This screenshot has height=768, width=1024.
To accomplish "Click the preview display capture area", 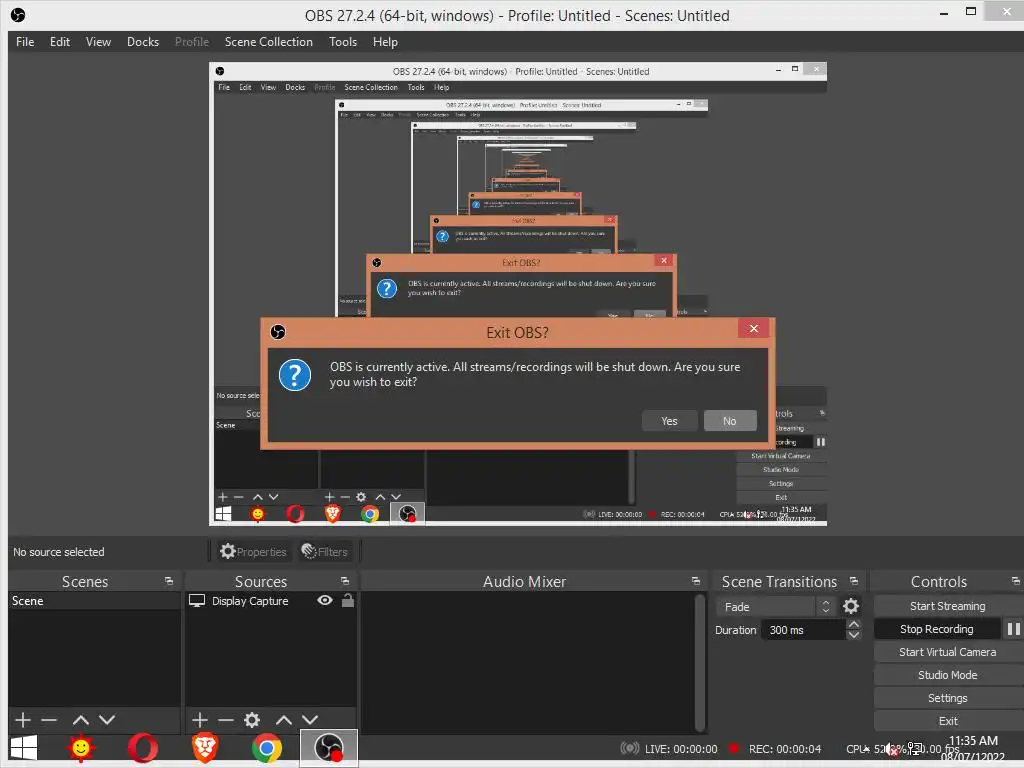I will [x=518, y=294].
